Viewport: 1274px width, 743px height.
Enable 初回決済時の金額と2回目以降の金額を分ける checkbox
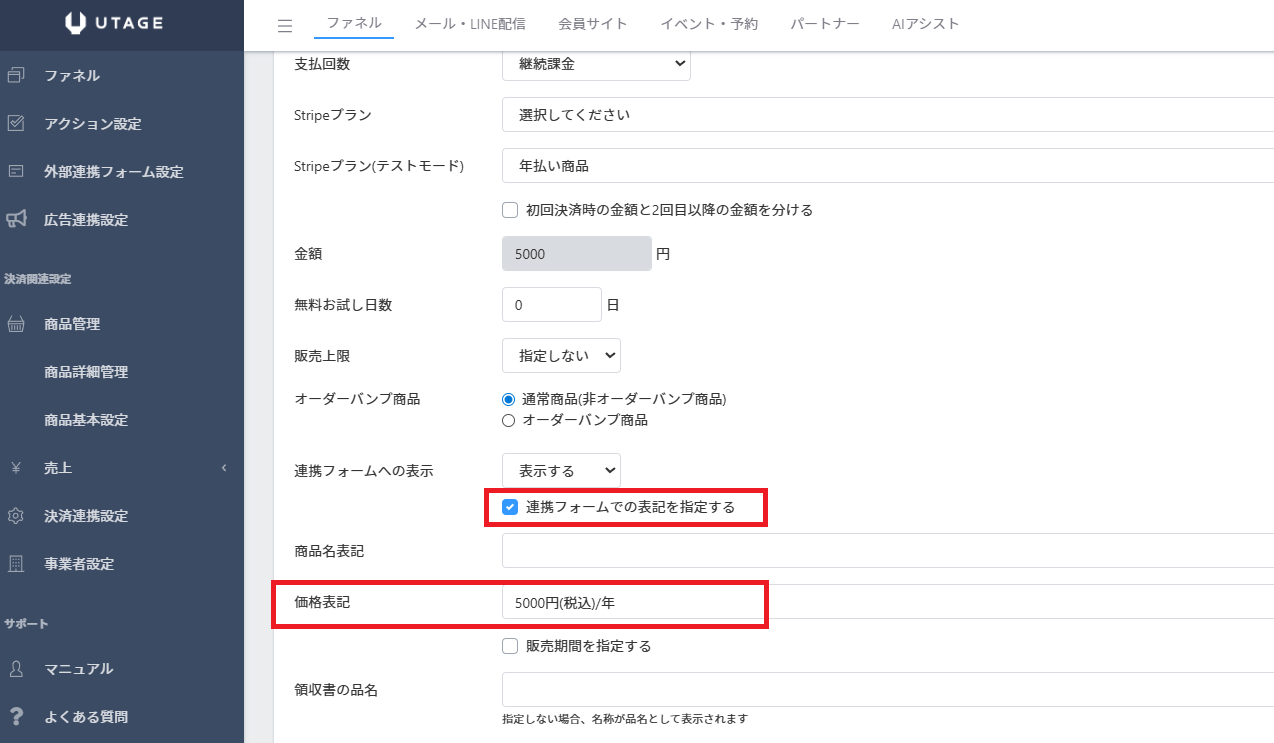(510, 210)
